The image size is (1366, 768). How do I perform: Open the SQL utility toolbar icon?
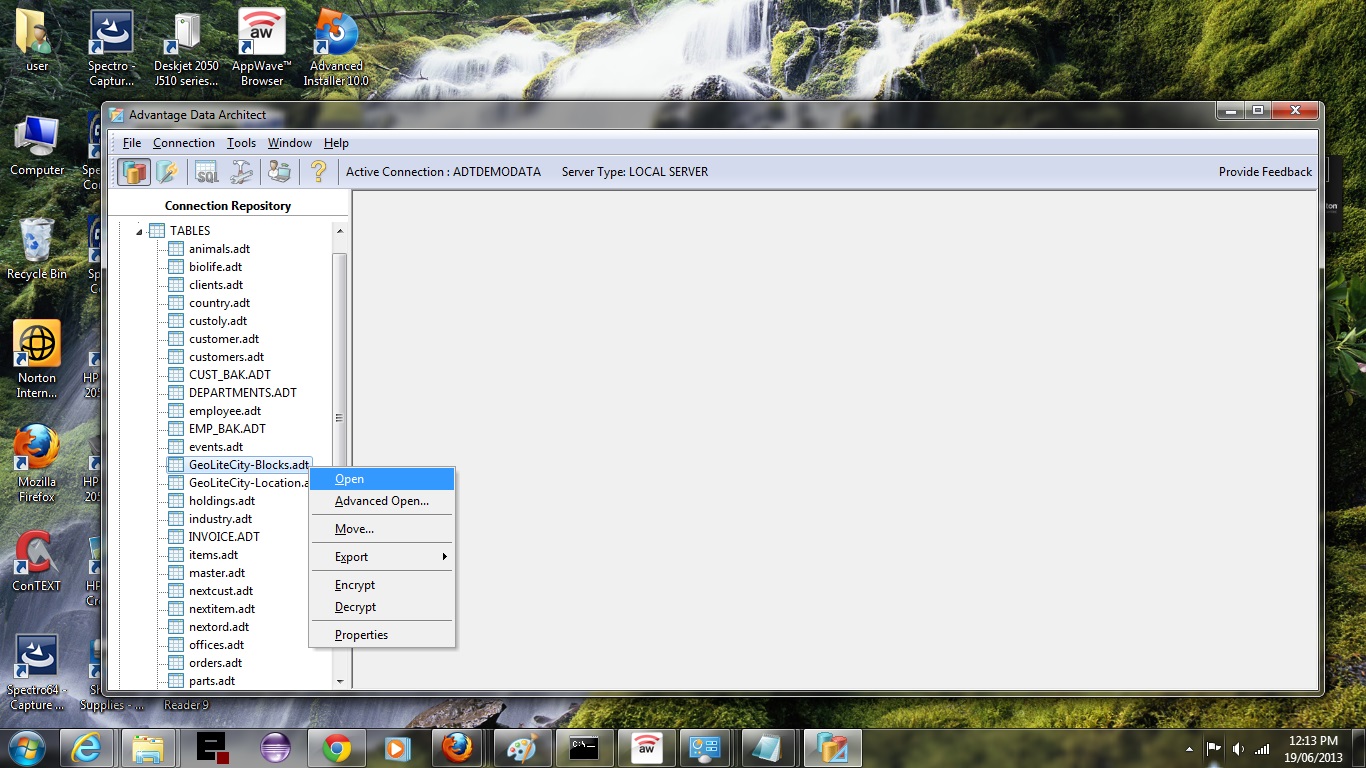click(x=207, y=172)
